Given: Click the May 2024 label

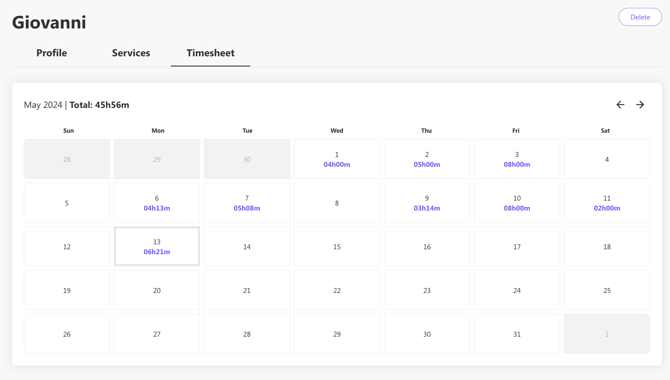Looking at the screenshot, I should (x=43, y=105).
